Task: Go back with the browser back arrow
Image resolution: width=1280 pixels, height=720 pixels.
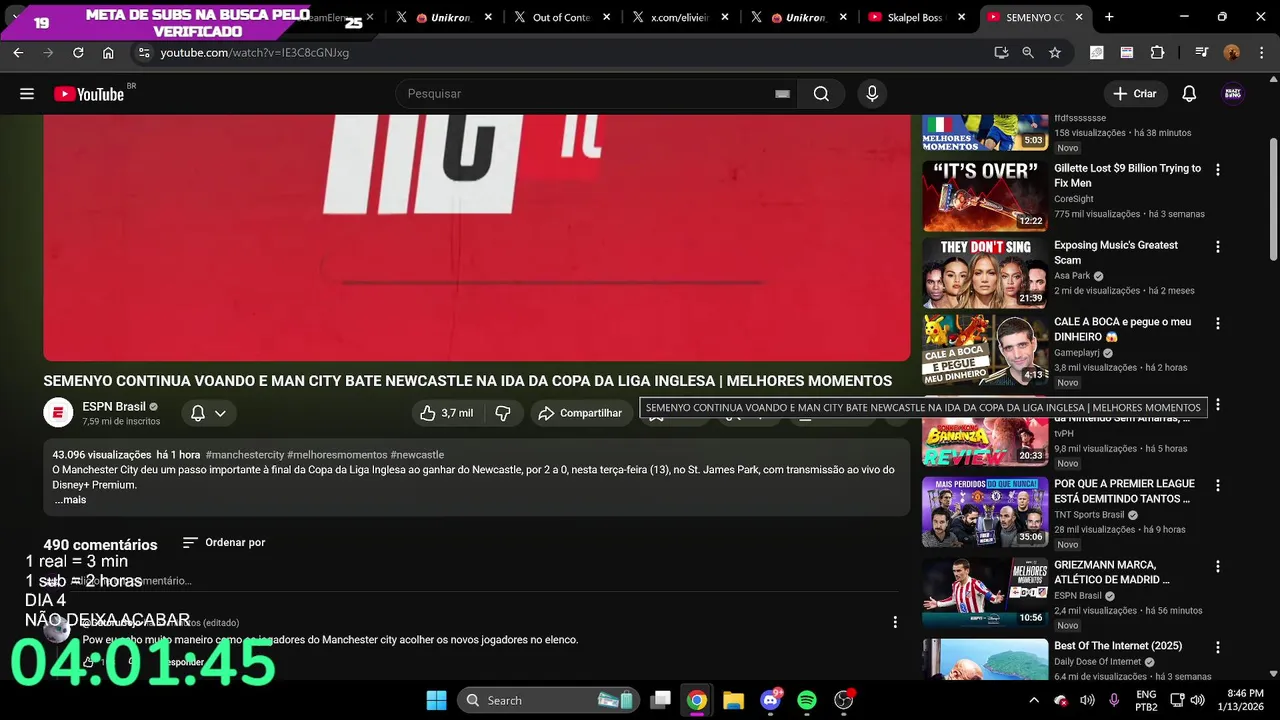Action: (x=18, y=53)
